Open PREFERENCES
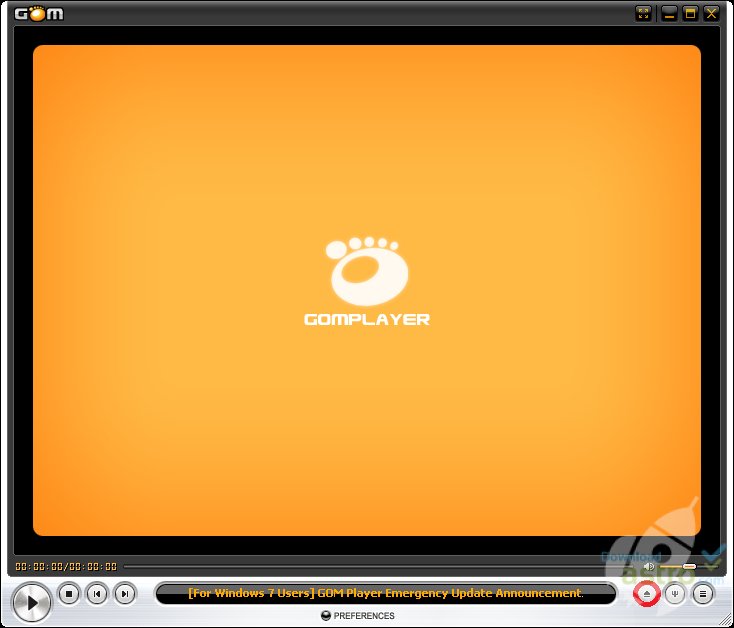This screenshot has height=628, width=734. [358, 616]
